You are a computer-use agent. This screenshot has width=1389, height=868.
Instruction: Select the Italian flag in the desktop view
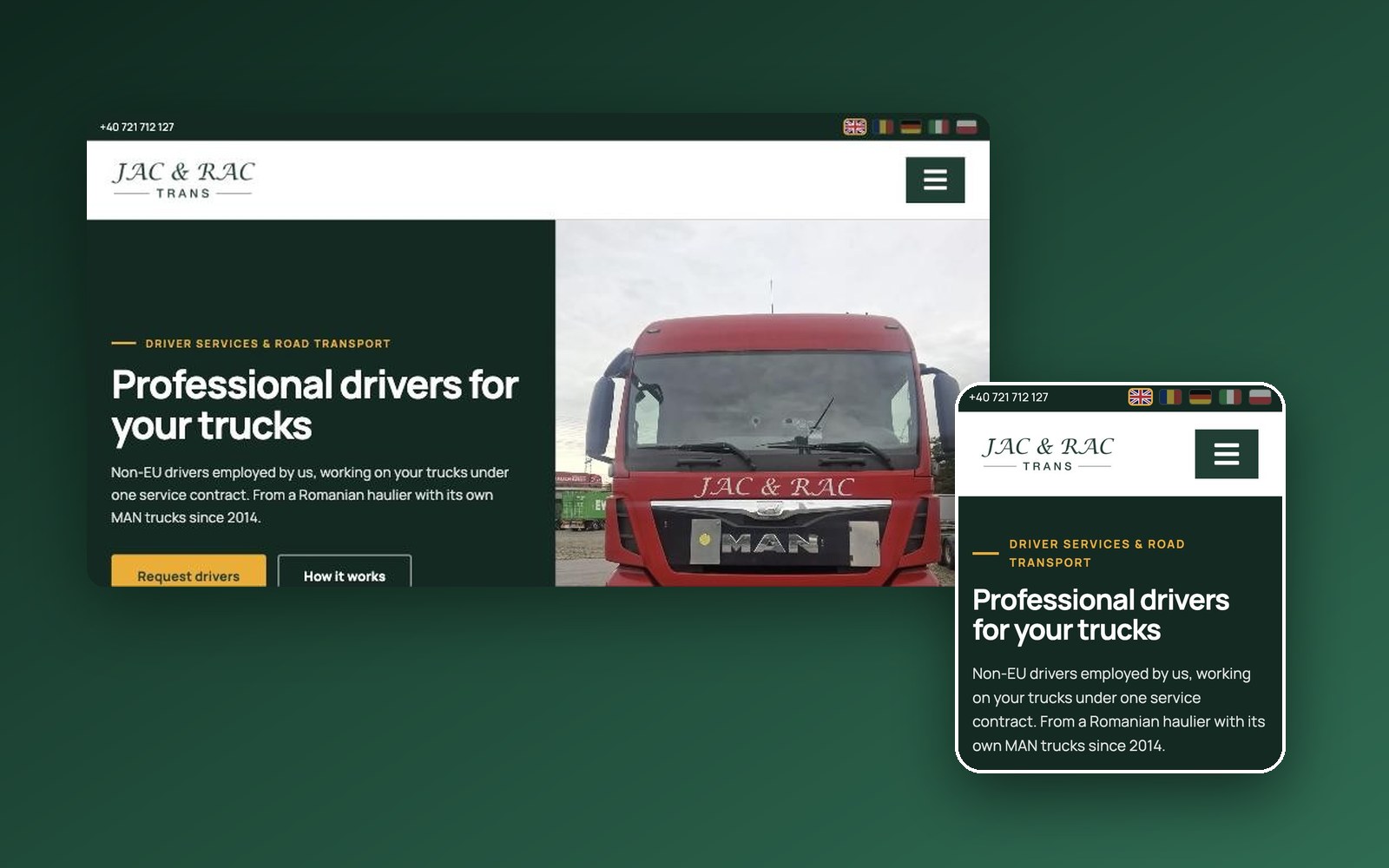938,127
